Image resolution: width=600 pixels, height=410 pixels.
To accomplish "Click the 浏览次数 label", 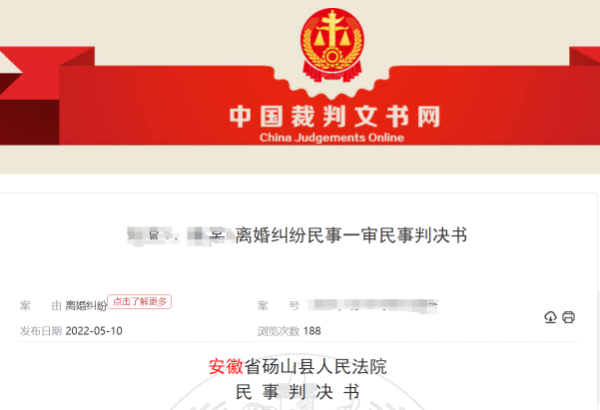I will [x=278, y=331].
